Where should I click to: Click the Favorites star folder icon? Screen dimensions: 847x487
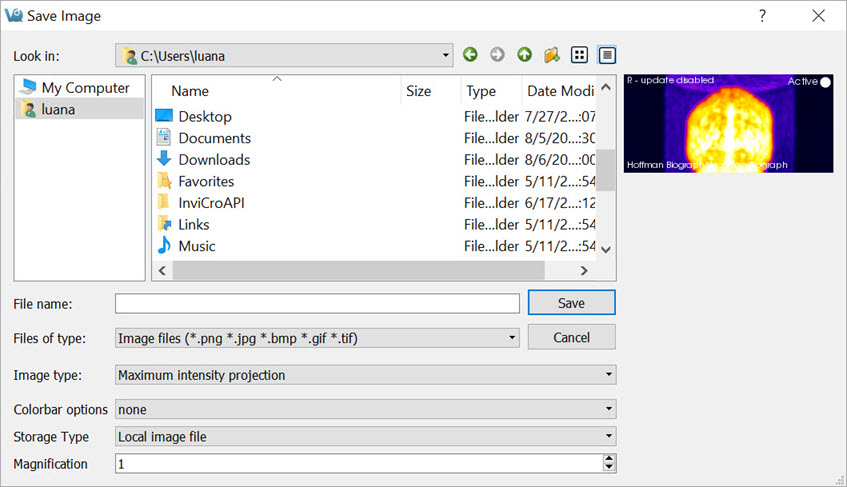point(164,181)
